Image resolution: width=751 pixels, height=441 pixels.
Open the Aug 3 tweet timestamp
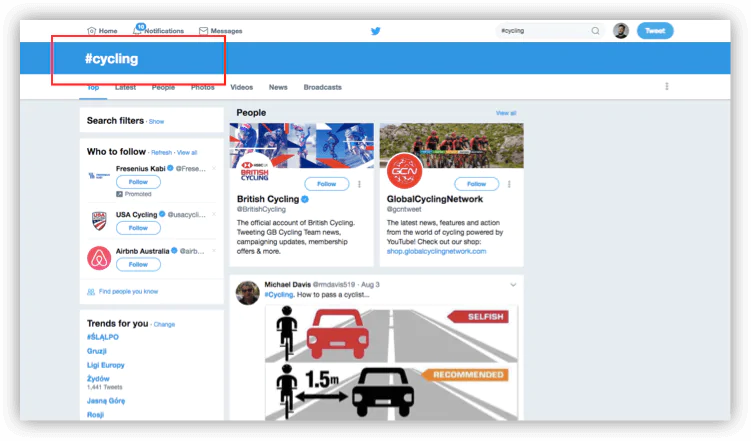[x=370, y=285]
